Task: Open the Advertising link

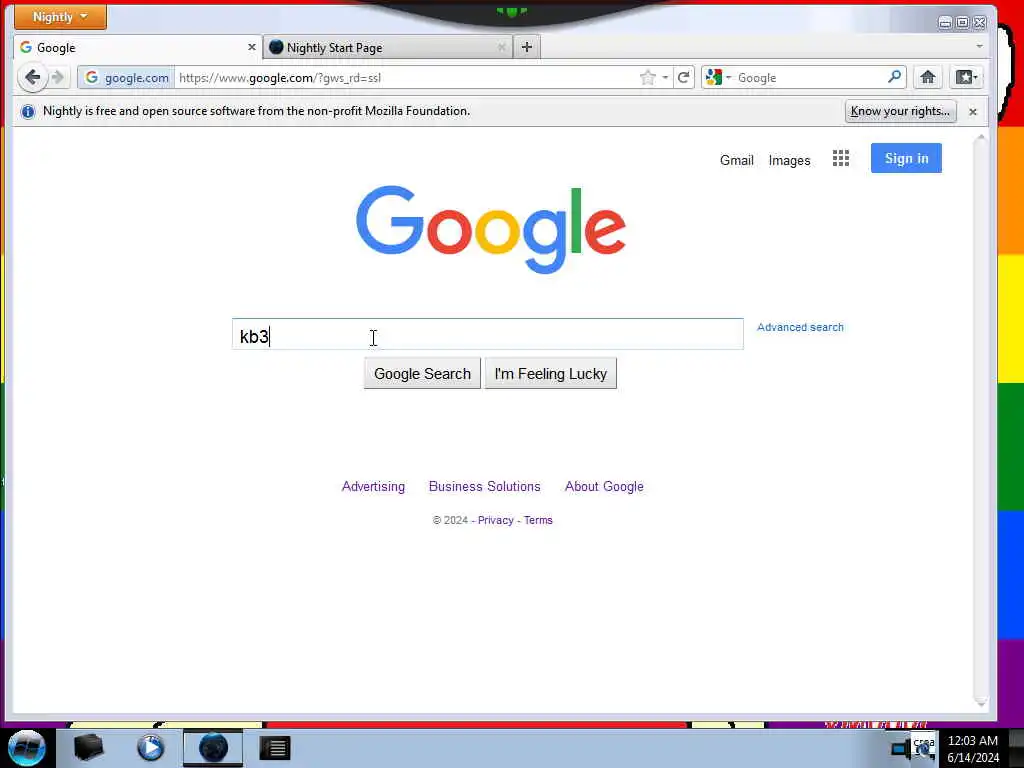Action: click(x=373, y=487)
